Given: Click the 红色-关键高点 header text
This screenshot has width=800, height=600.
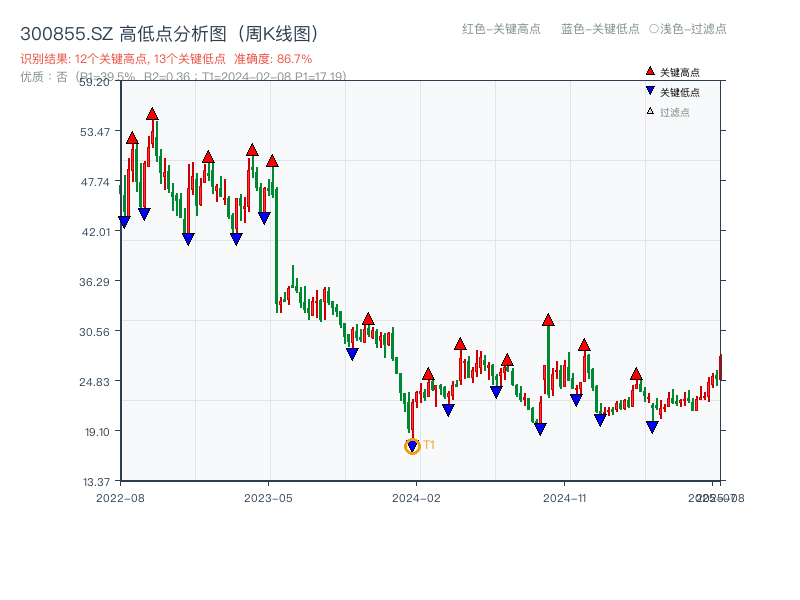Looking at the screenshot, I should click(x=501, y=29).
